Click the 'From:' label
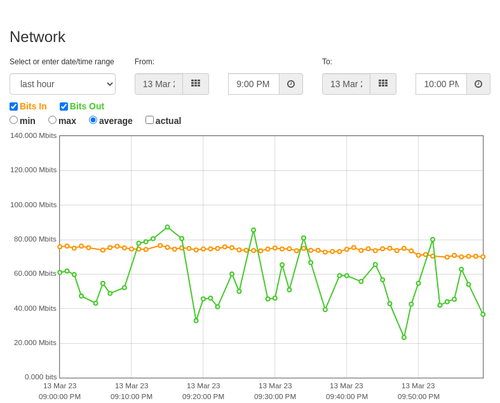 [x=144, y=62]
